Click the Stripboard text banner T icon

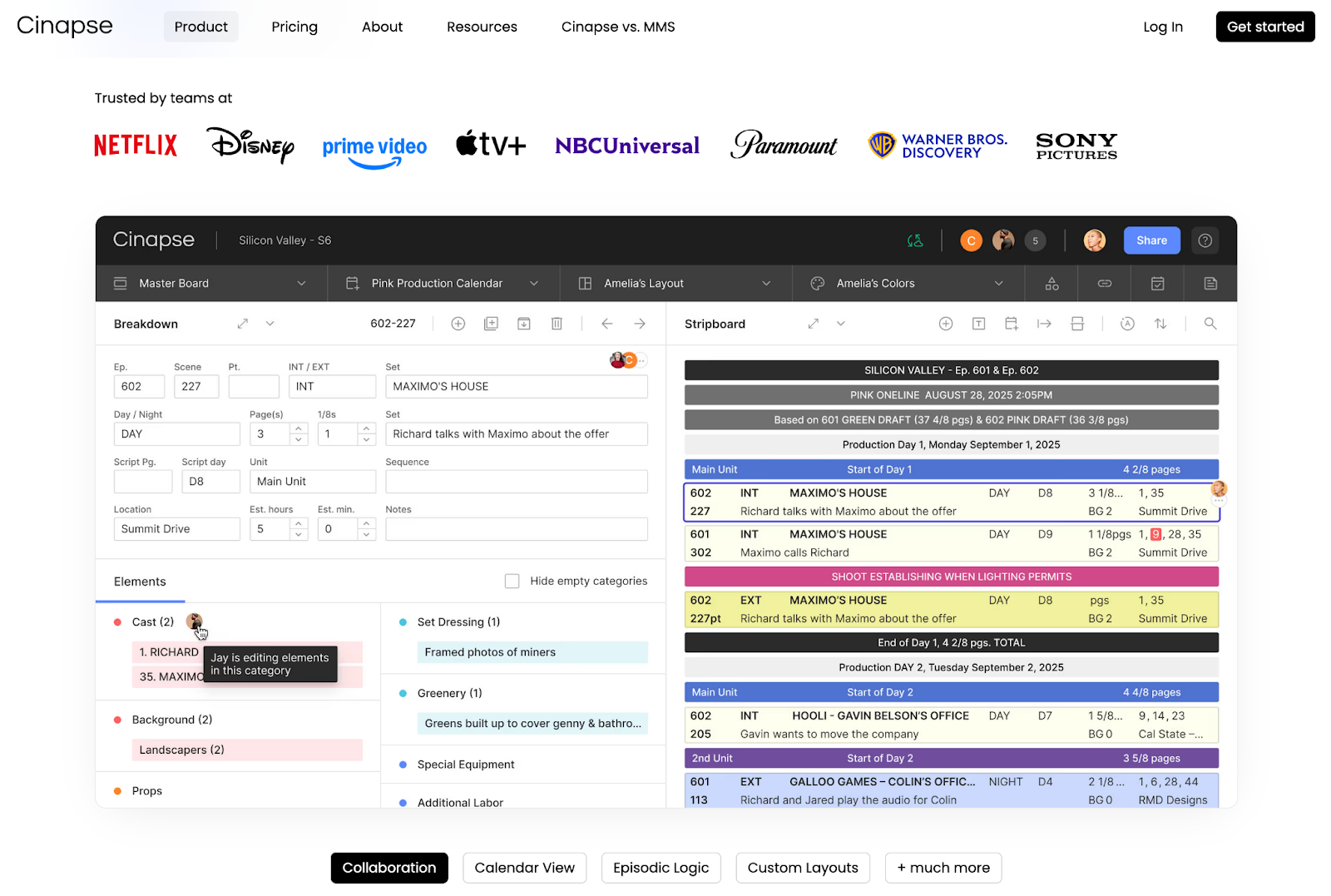click(x=978, y=324)
